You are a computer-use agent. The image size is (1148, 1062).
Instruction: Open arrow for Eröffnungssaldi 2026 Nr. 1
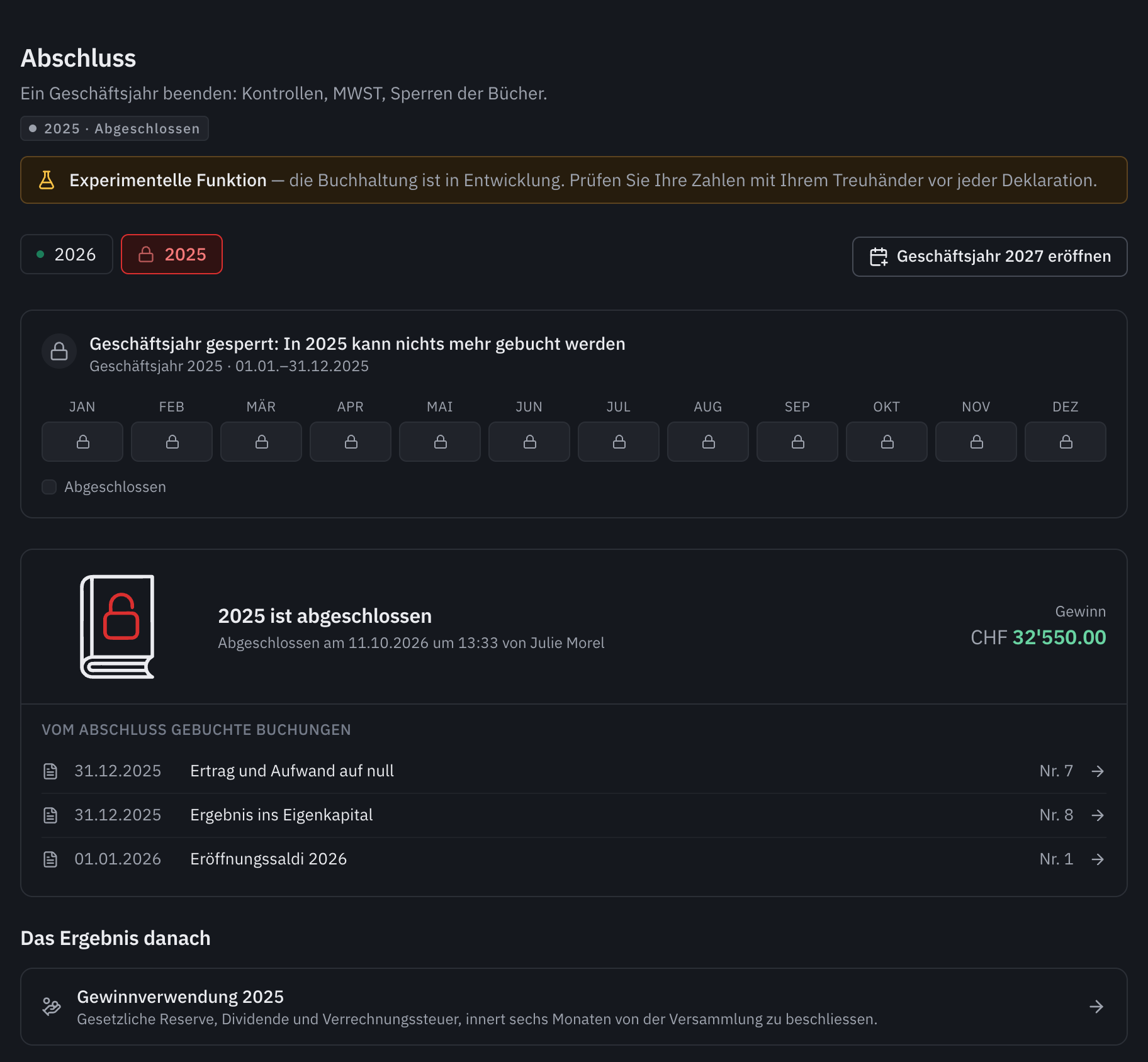(x=1098, y=859)
